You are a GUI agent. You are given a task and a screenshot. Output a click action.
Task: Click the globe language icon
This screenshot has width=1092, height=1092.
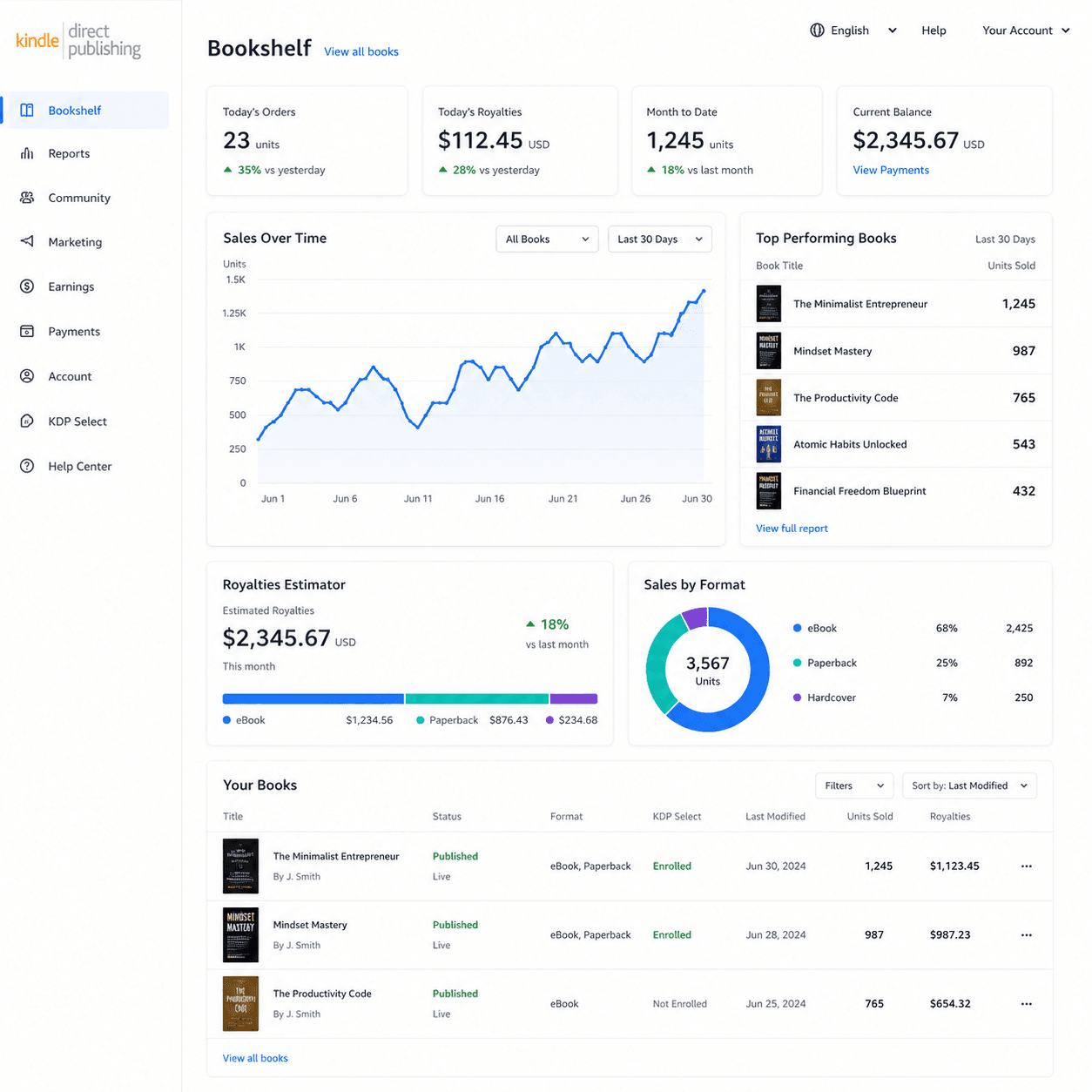[x=817, y=30]
